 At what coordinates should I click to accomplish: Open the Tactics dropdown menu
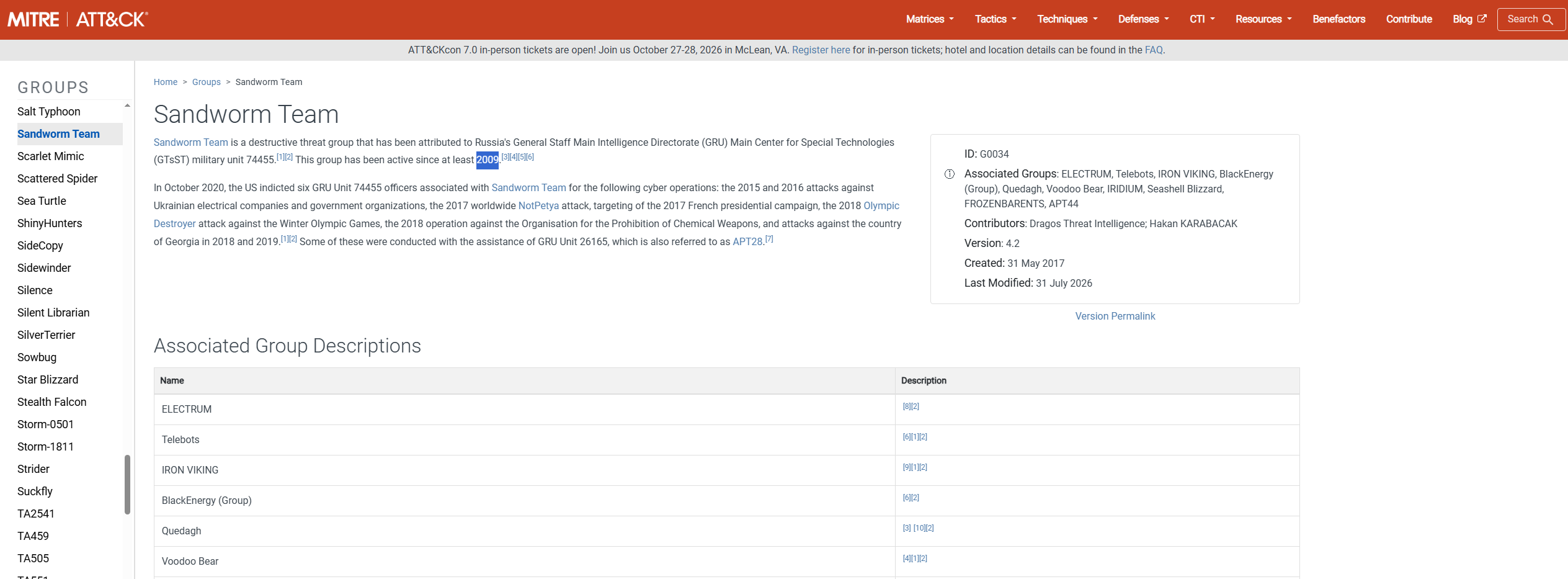(x=996, y=19)
